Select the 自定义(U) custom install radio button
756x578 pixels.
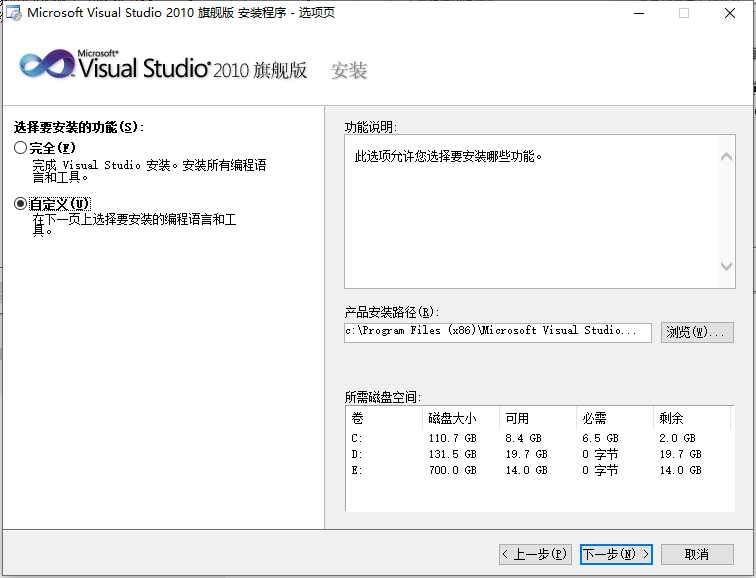20,203
